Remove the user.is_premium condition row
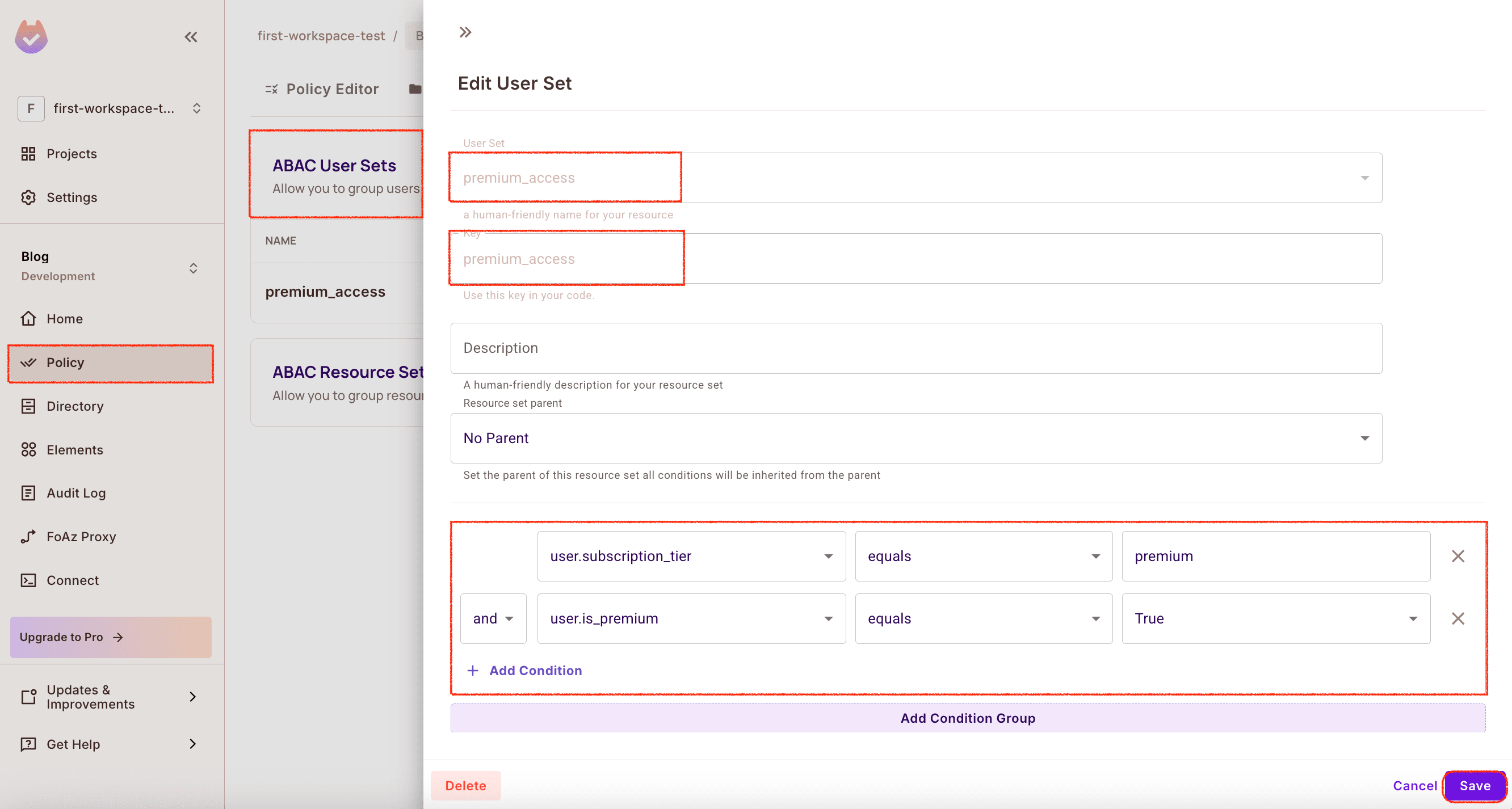Viewport: 1512px width, 809px height. 1458,618
